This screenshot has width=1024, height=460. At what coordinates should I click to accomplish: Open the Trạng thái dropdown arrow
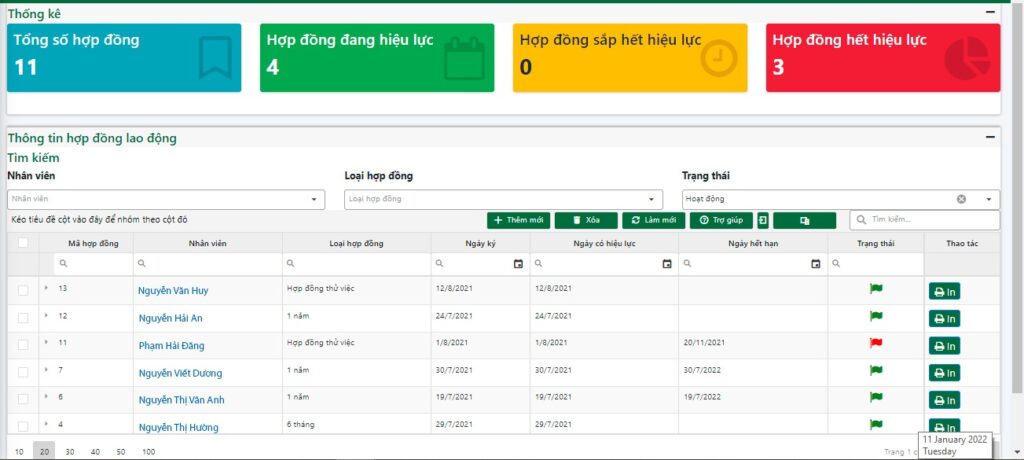(x=989, y=199)
